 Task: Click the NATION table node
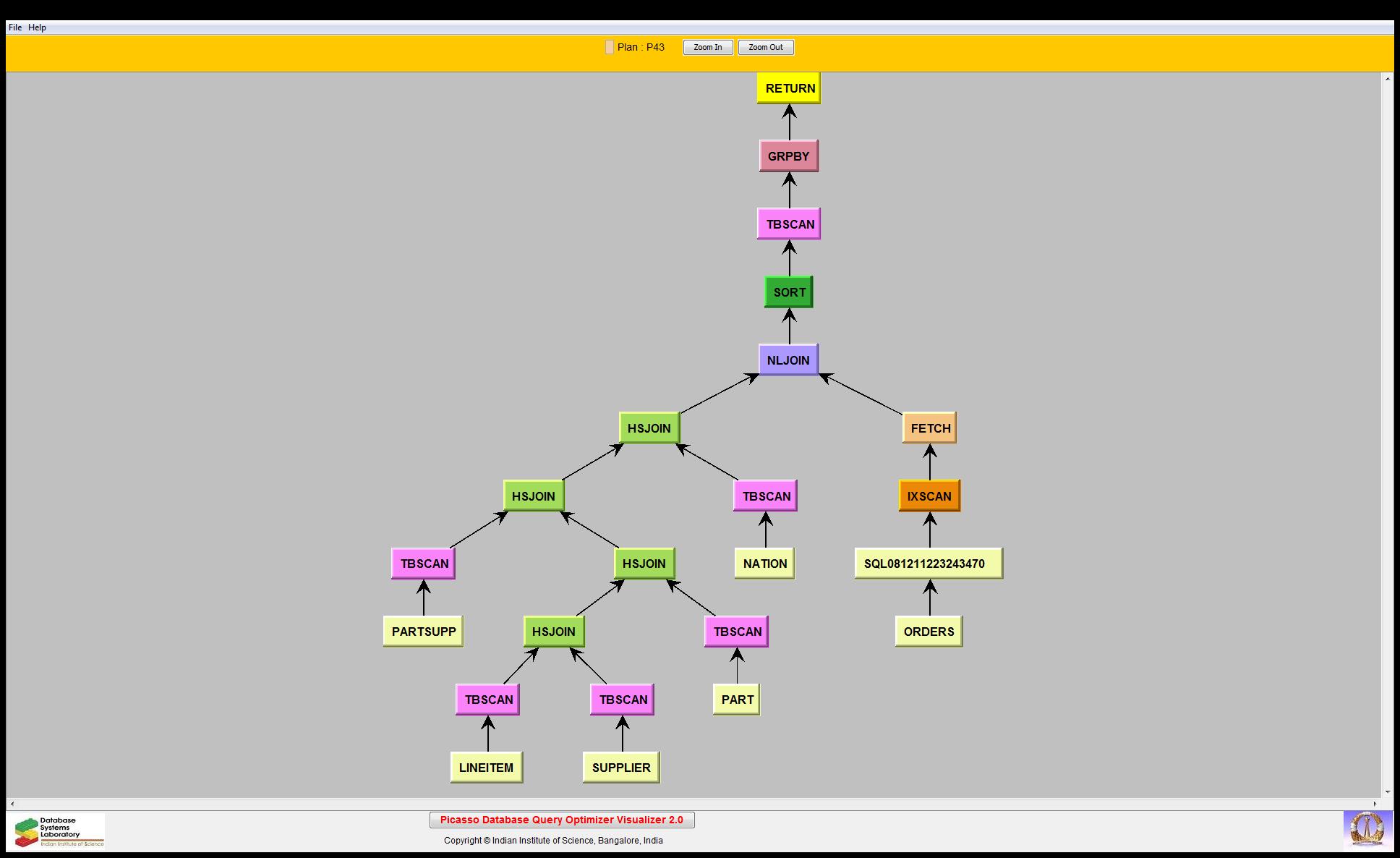click(764, 564)
